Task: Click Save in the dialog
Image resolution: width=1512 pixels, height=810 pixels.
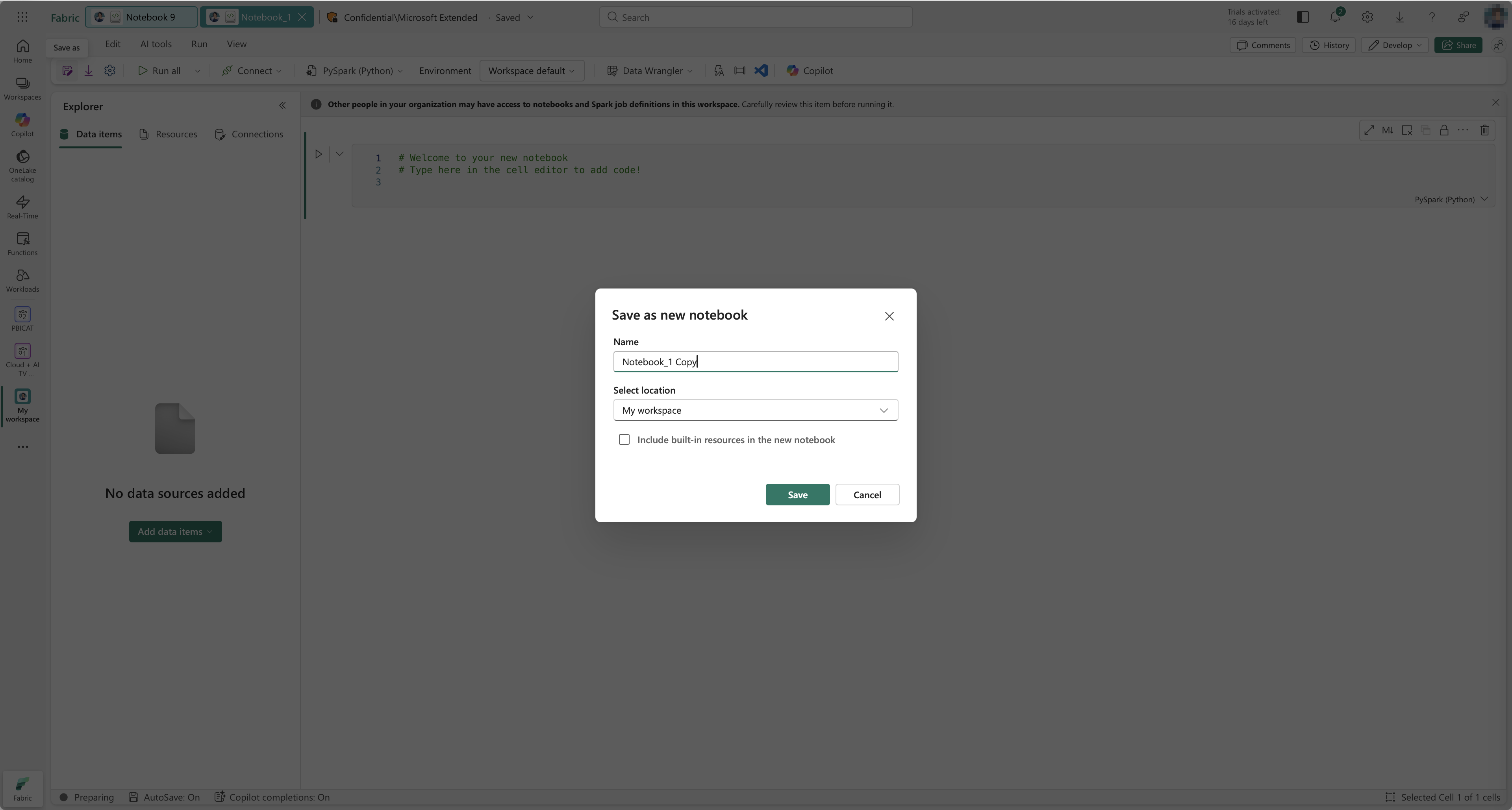Action: pyautogui.click(x=797, y=494)
